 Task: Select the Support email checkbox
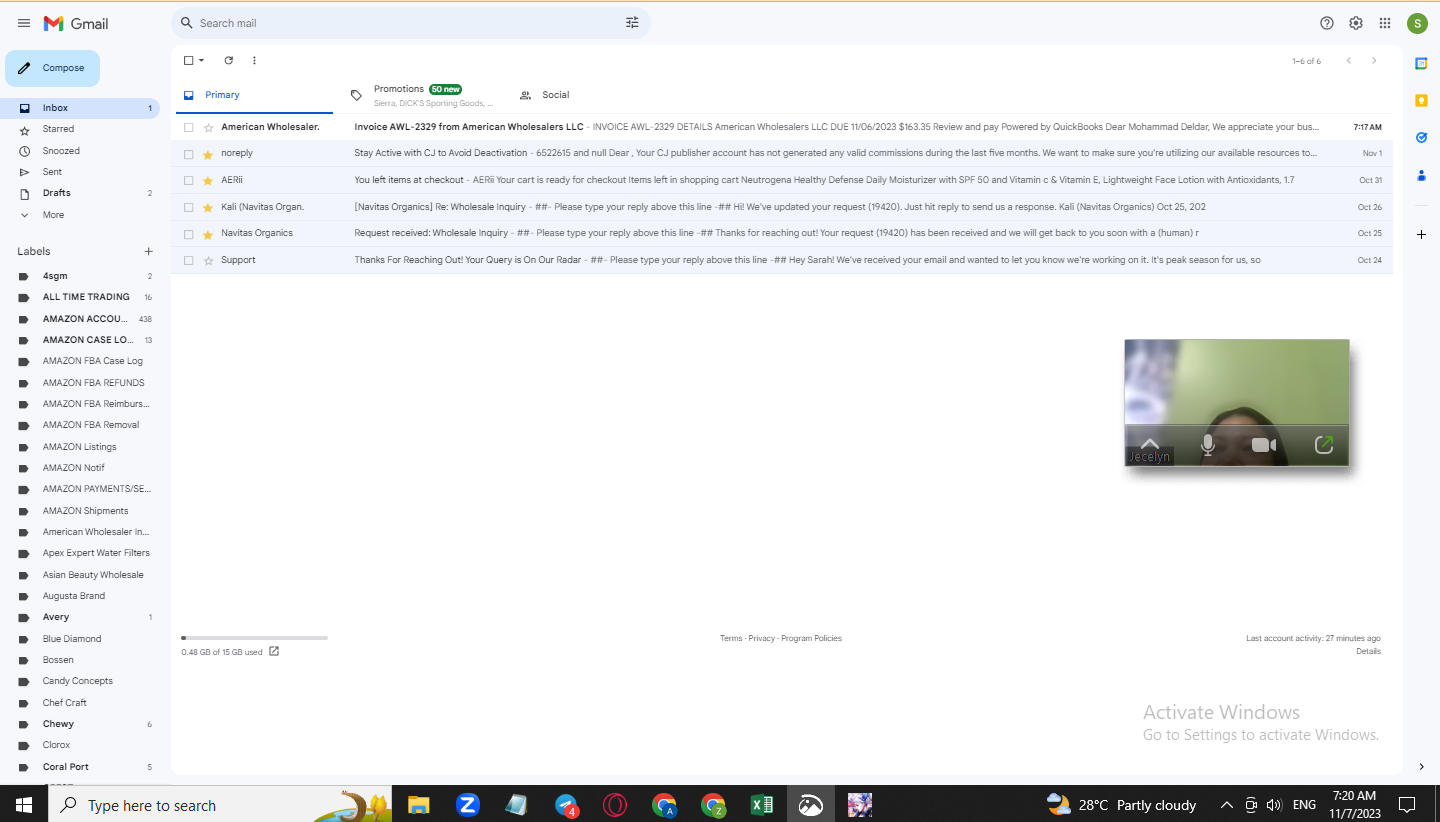point(188,261)
